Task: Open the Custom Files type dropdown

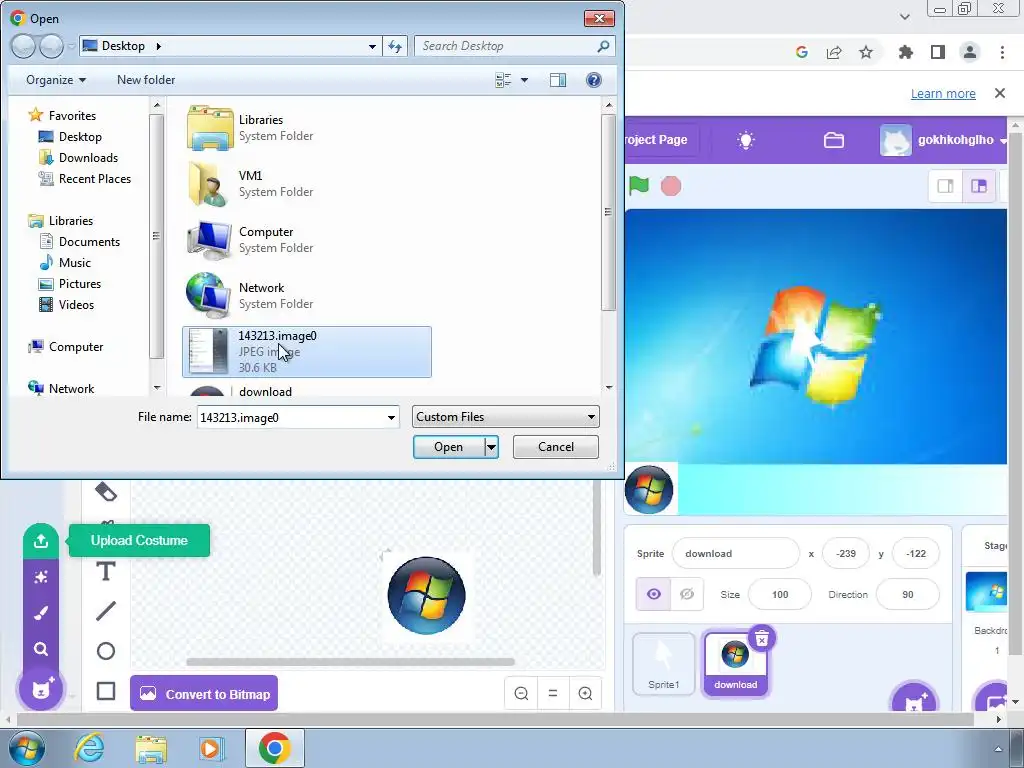Action: (505, 417)
